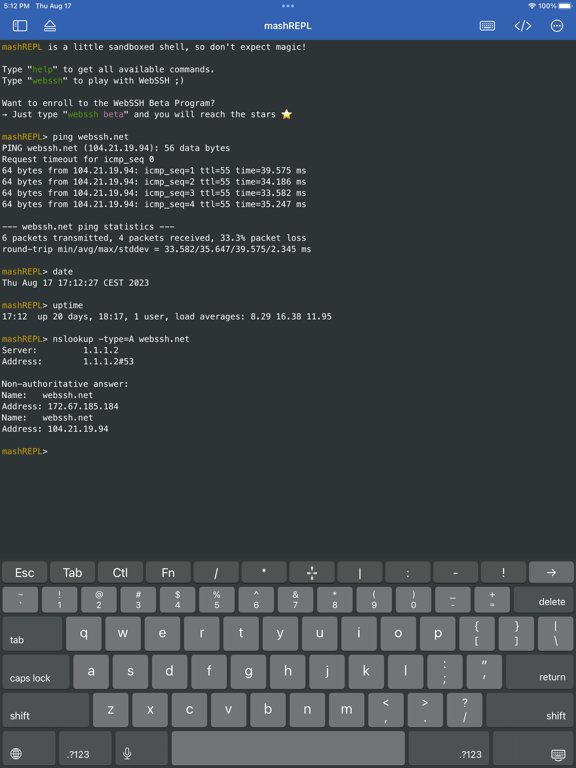Tap the green "help" command text
The height and width of the screenshot is (768, 576).
42,70
